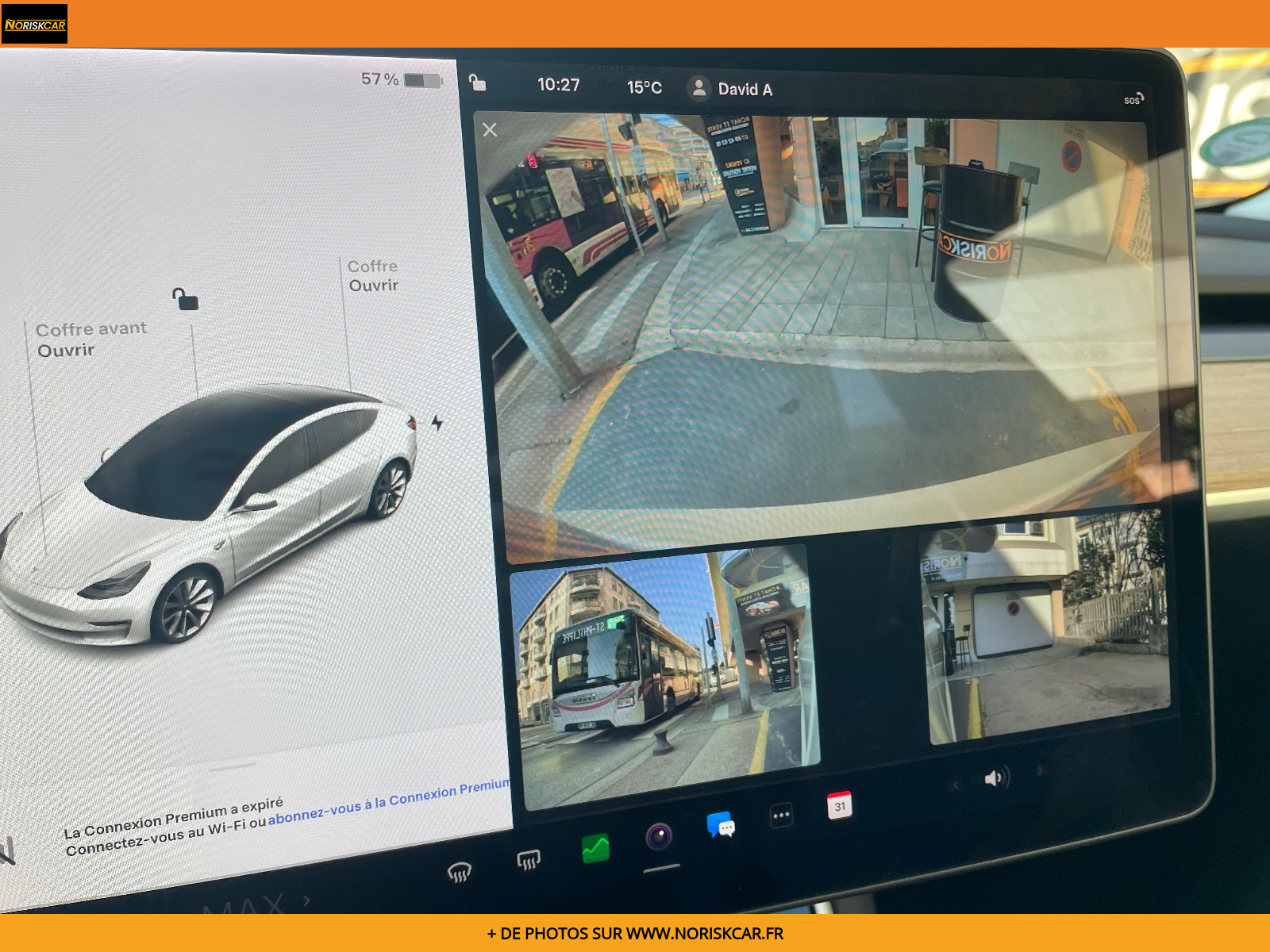The image size is (1270, 952).
Task: Toggle the door unlock padlock above the car
Action: point(185,299)
